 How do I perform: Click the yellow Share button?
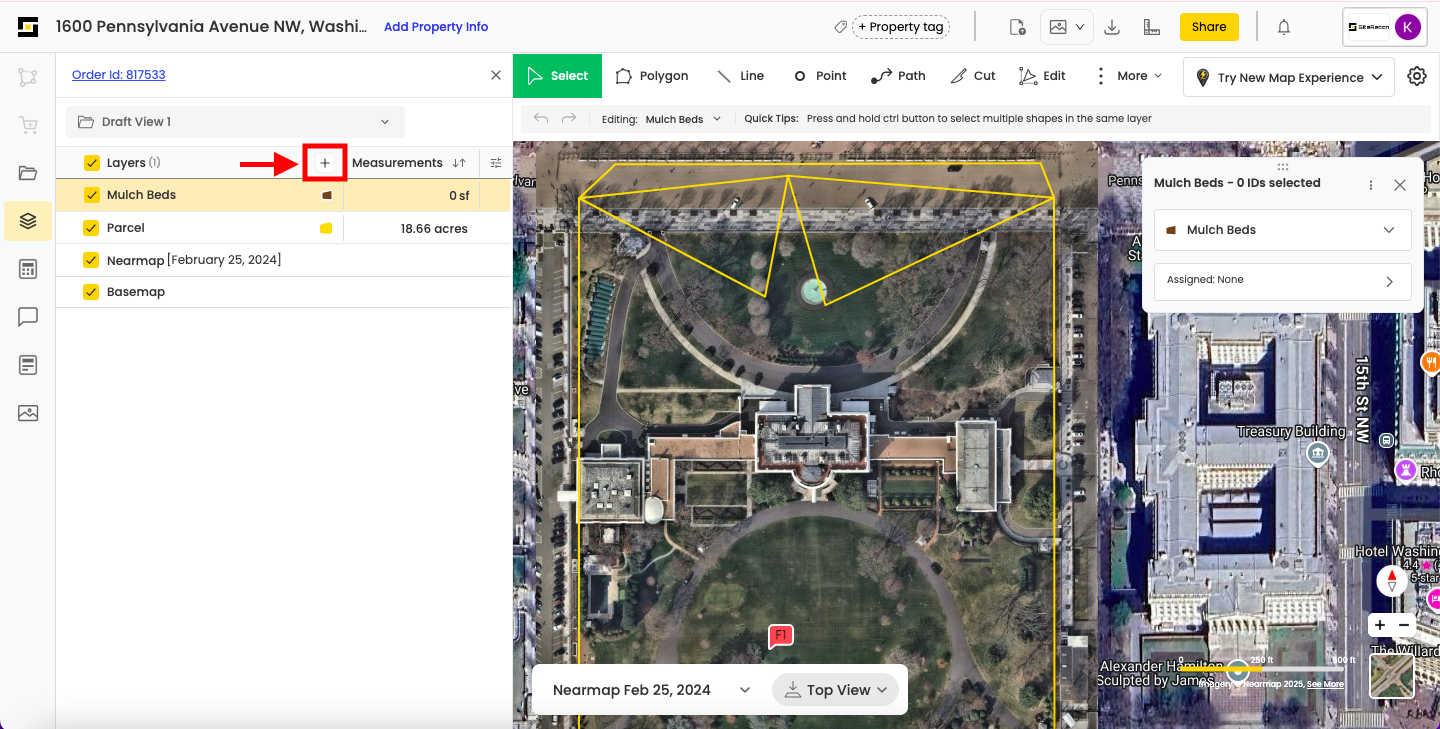click(1208, 27)
